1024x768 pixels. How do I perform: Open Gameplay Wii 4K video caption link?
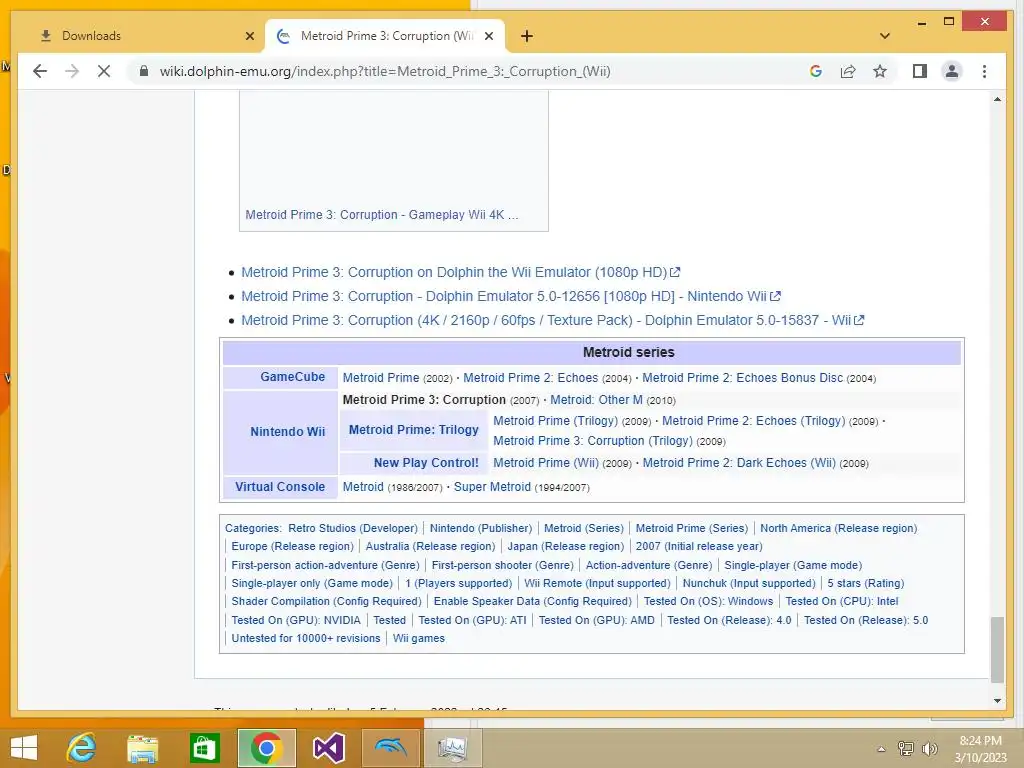click(x=382, y=215)
